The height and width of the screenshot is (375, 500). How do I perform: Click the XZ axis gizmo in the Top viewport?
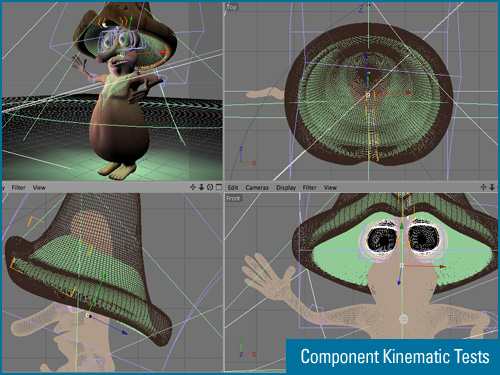[247, 156]
